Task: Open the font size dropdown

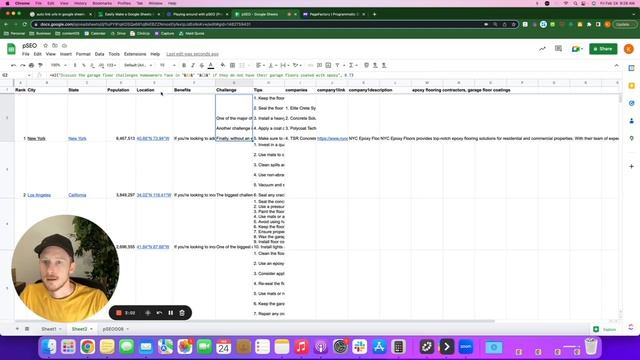Action: coord(167,65)
